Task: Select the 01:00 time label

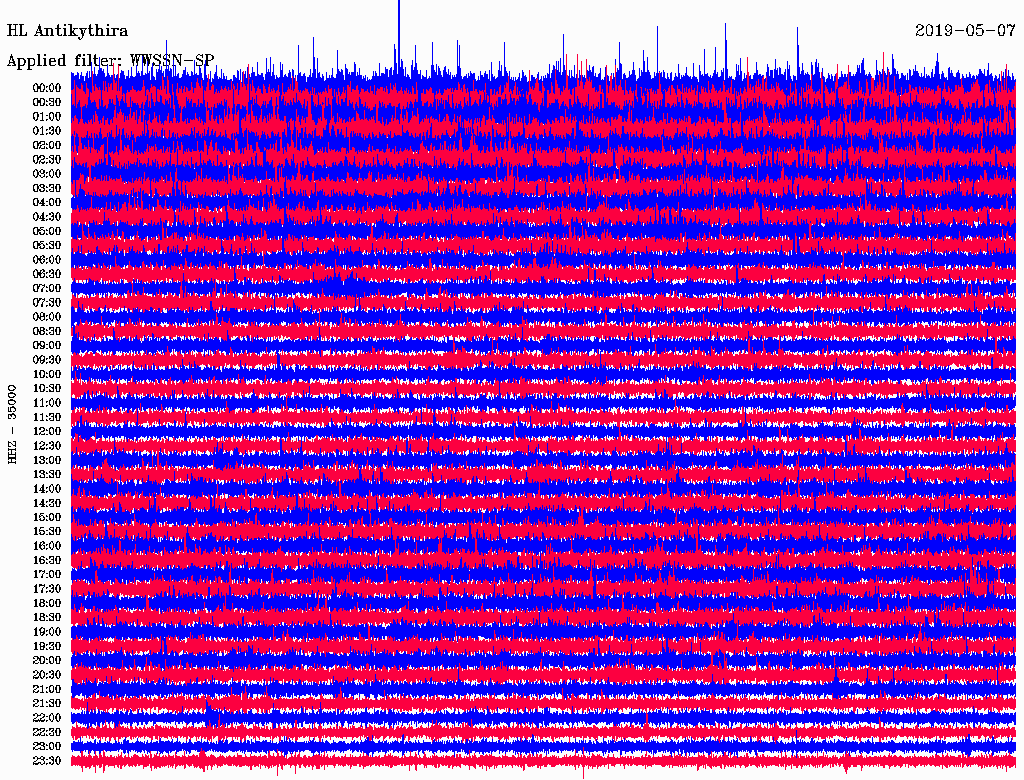Action: (x=46, y=117)
